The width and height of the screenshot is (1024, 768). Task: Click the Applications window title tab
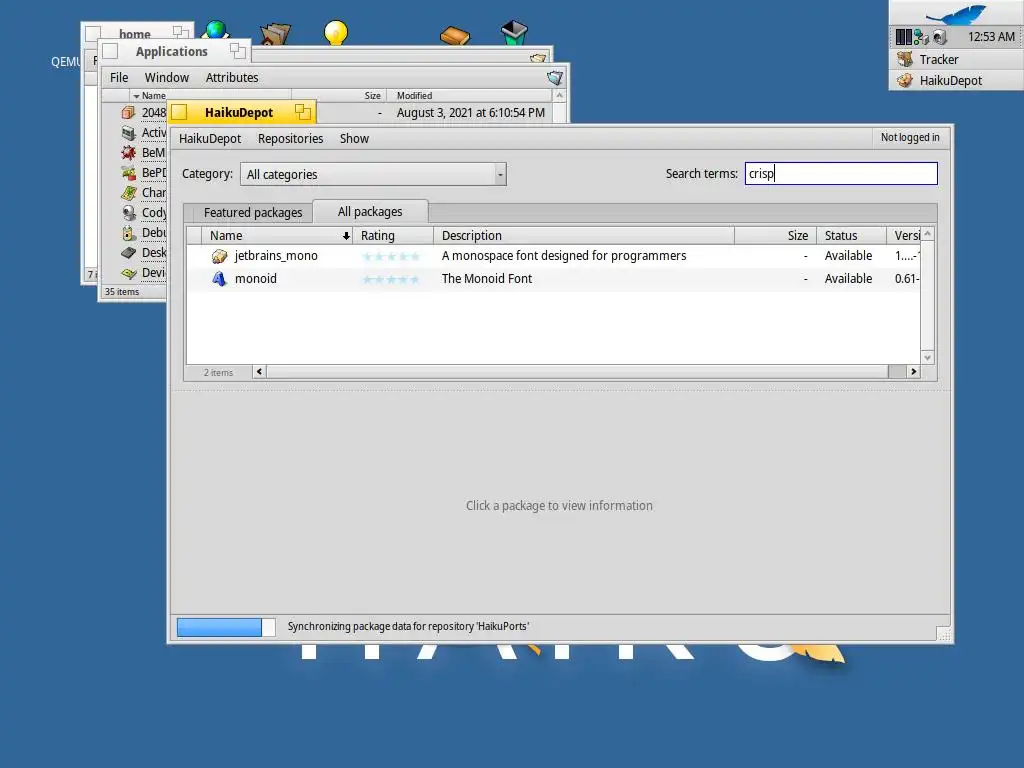(174, 52)
